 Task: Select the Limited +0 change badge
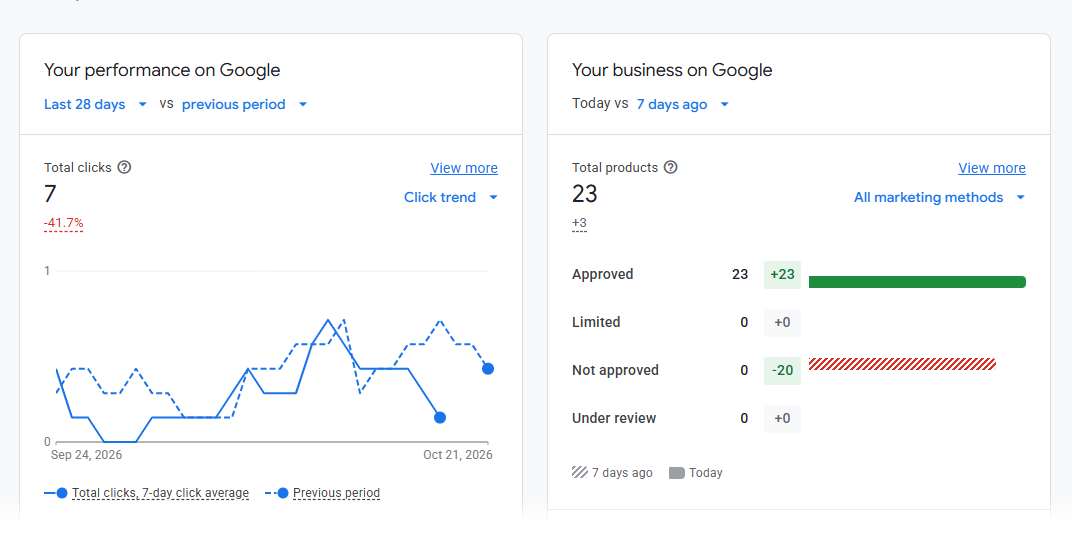(782, 323)
